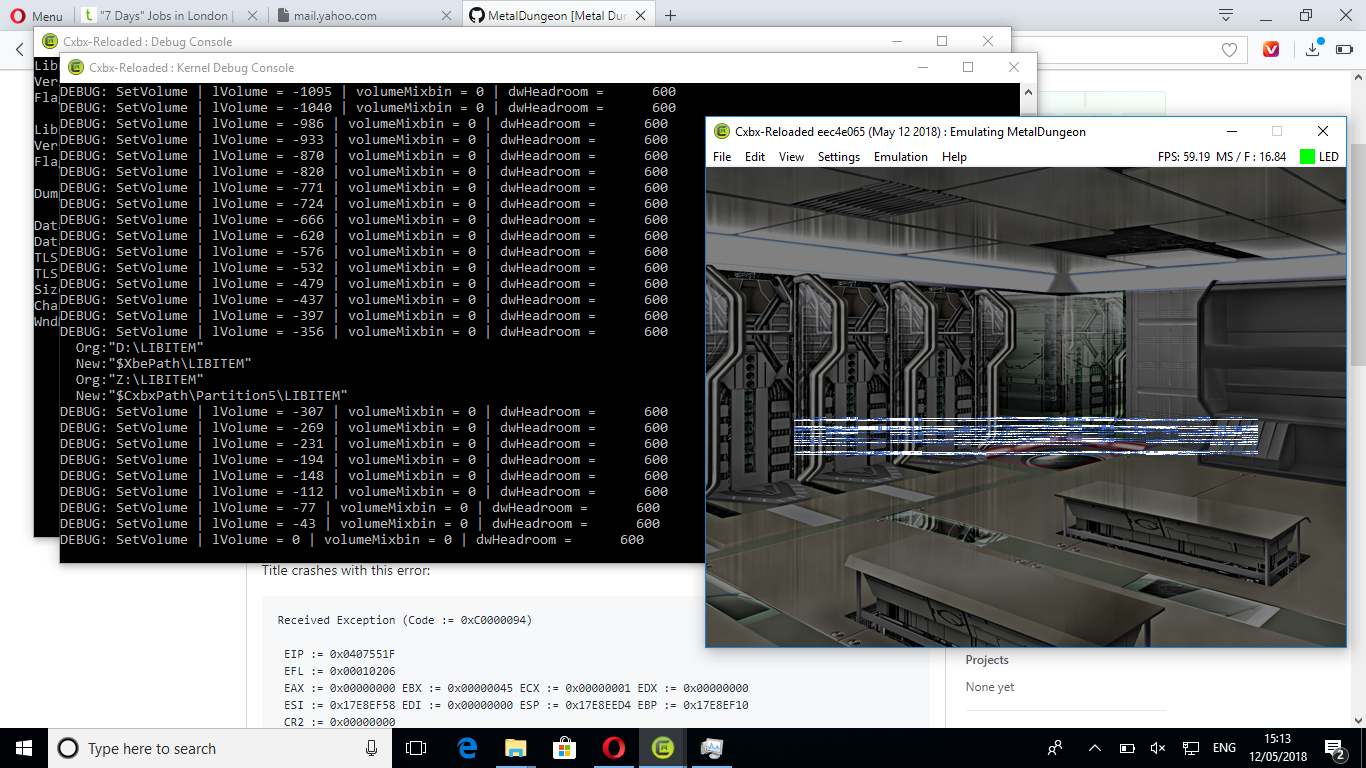Click the Projects sidebar heading
Image resolution: width=1366 pixels, height=768 pixels.
coord(987,660)
